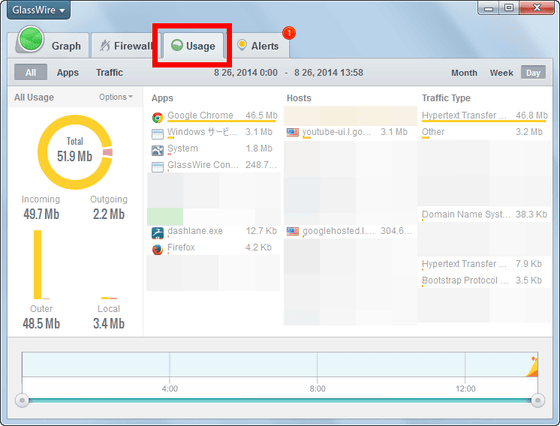Click the yellow Incoming traffic bar

38,265
